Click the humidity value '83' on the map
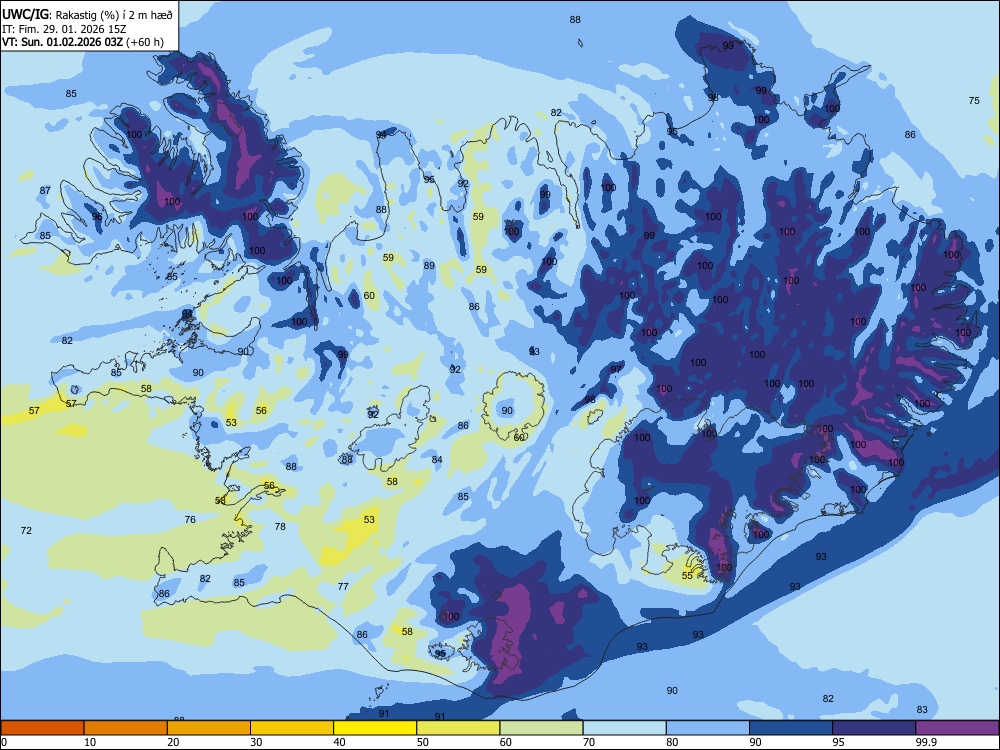The image size is (1000, 750). coord(922,710)
